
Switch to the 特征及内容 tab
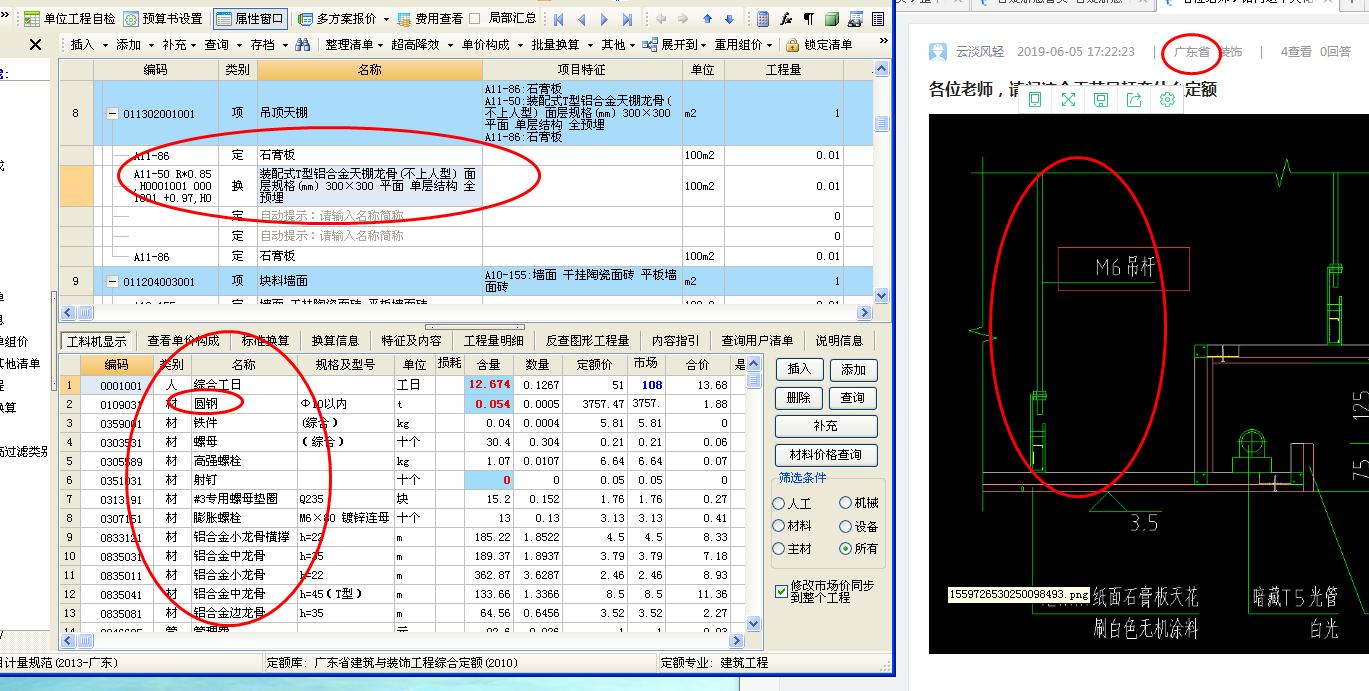411,340
